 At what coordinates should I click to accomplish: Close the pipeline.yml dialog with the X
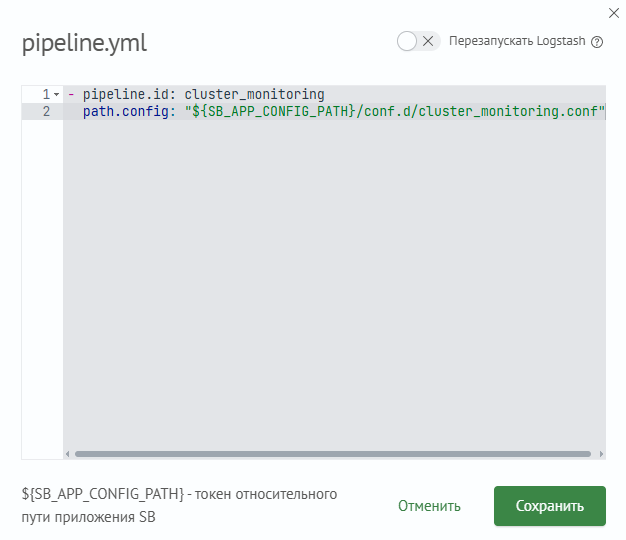point(614,13)
